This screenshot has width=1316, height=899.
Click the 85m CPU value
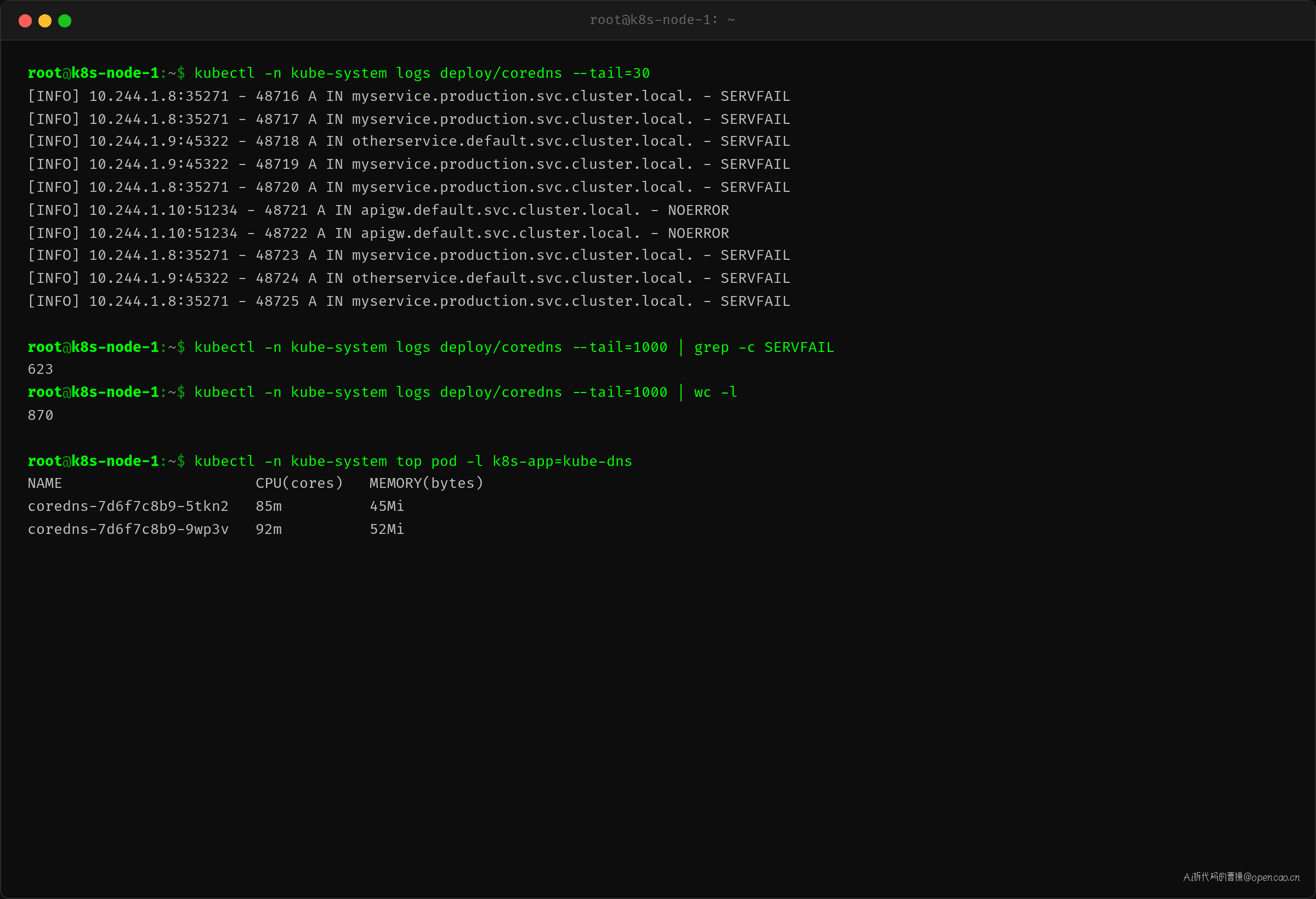pyautogui.click(x=269, y=507)
